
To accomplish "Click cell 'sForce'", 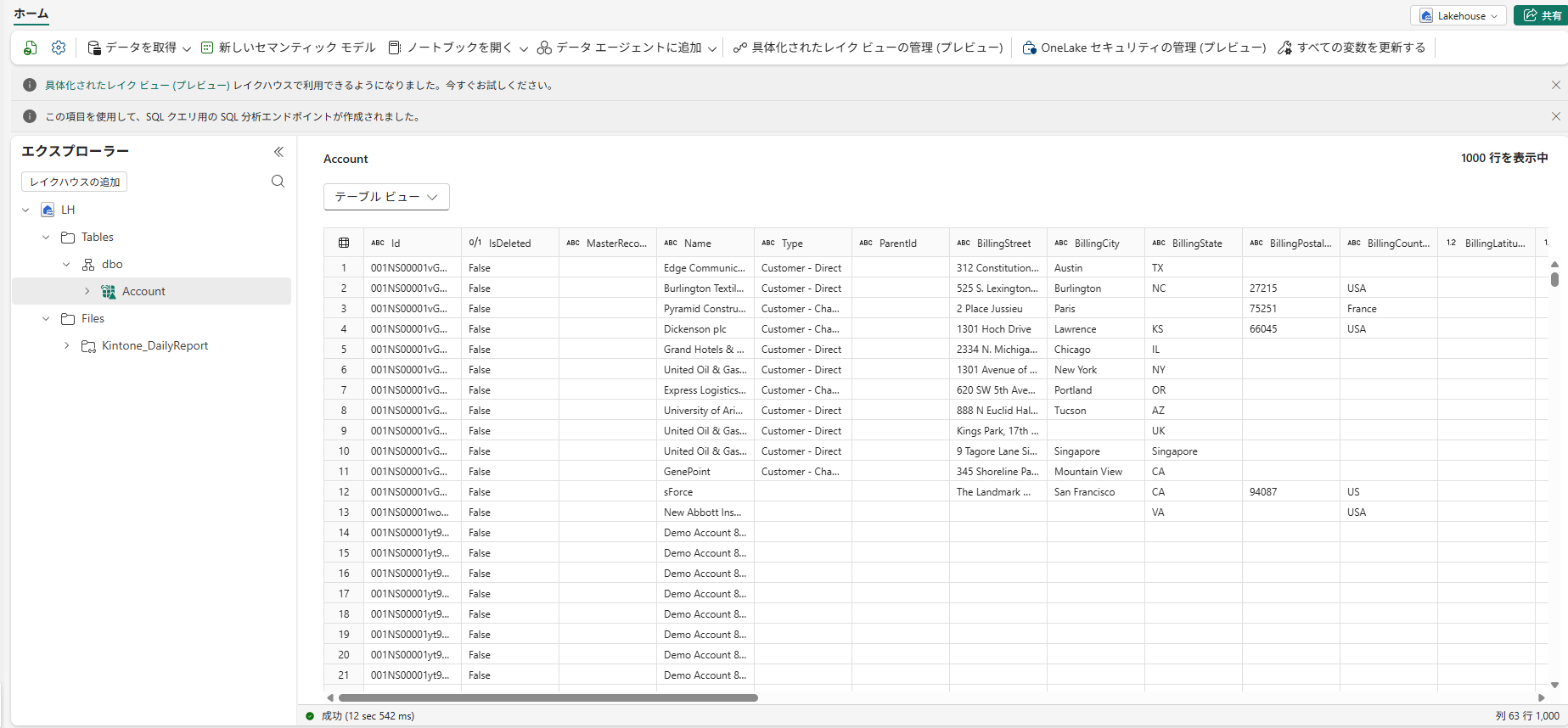I will (705, 492).
